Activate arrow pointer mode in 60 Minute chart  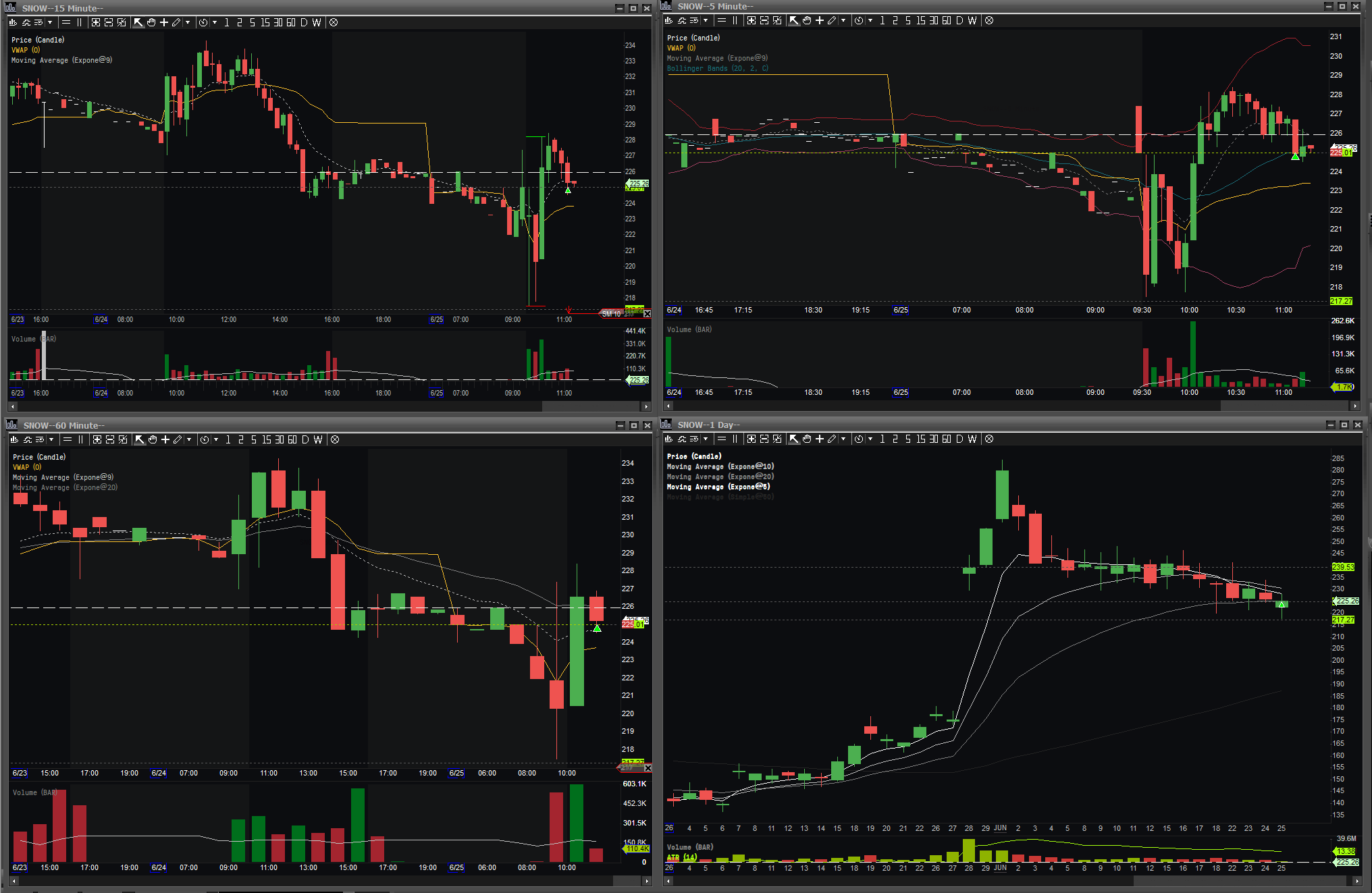point(140,439)
